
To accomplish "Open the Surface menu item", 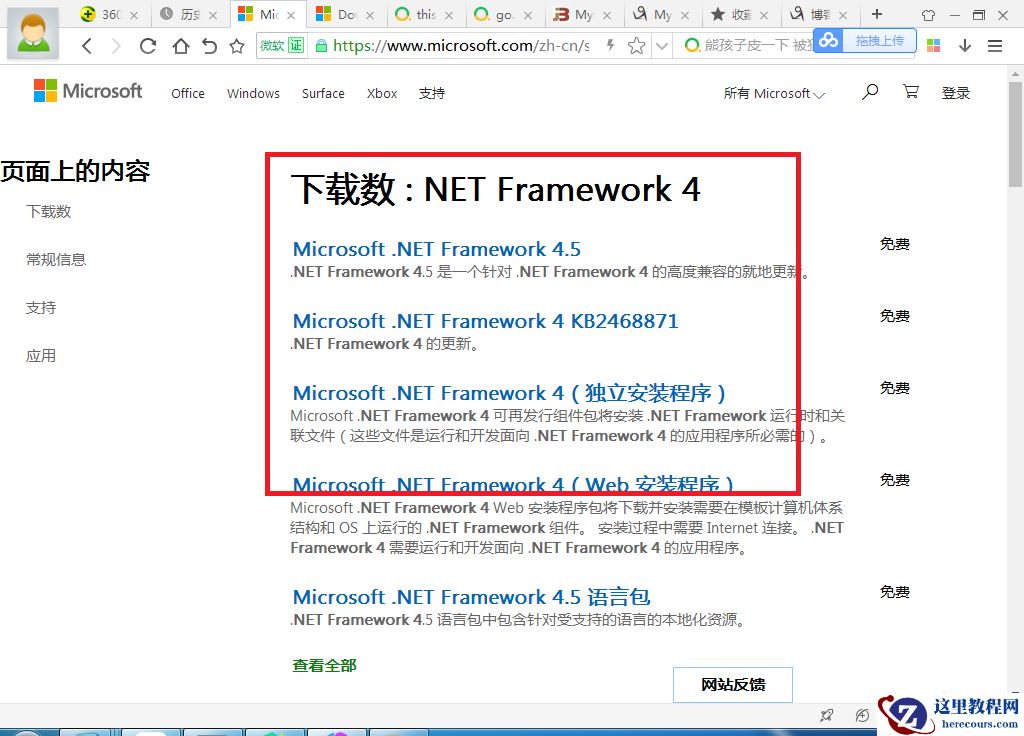I will [323, 93].
